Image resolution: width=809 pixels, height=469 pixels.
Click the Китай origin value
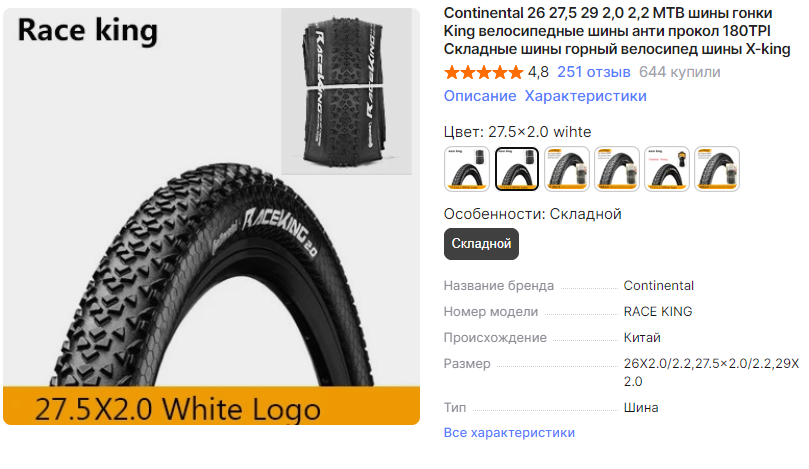[x=642, y=337]
